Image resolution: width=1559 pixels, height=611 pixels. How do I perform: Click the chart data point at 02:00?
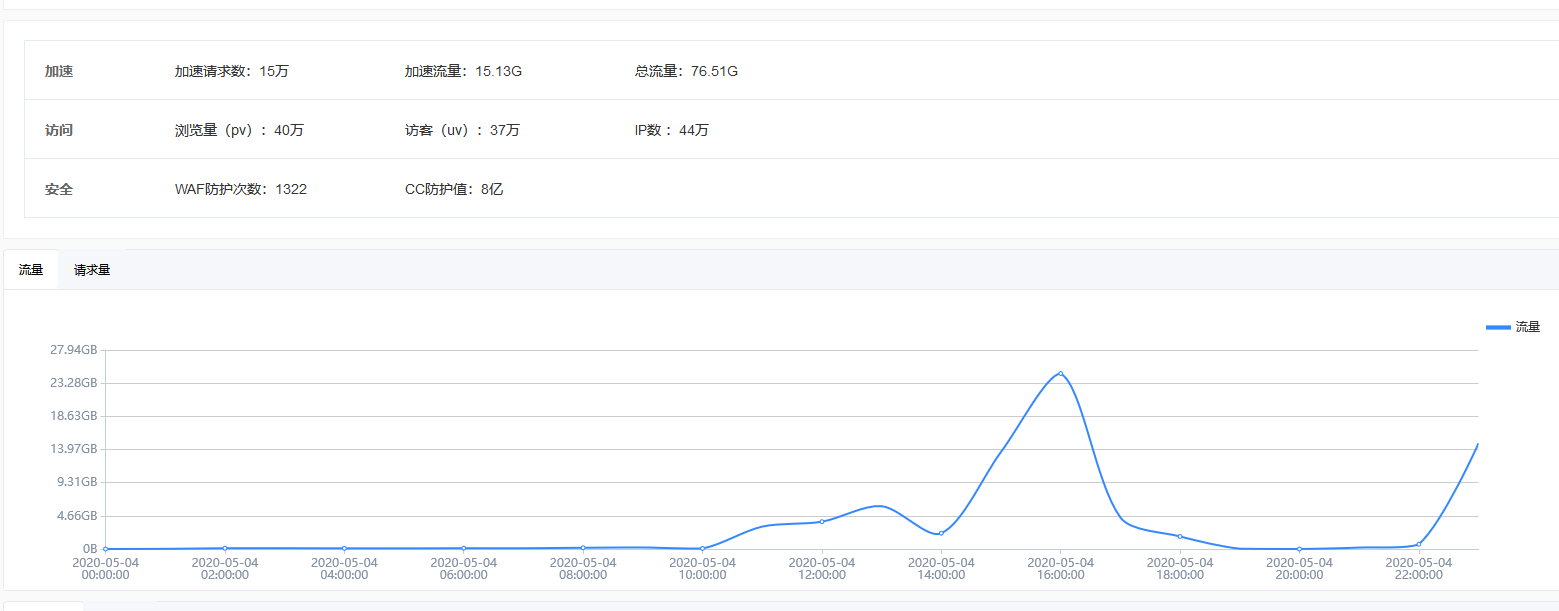(225, 548)
